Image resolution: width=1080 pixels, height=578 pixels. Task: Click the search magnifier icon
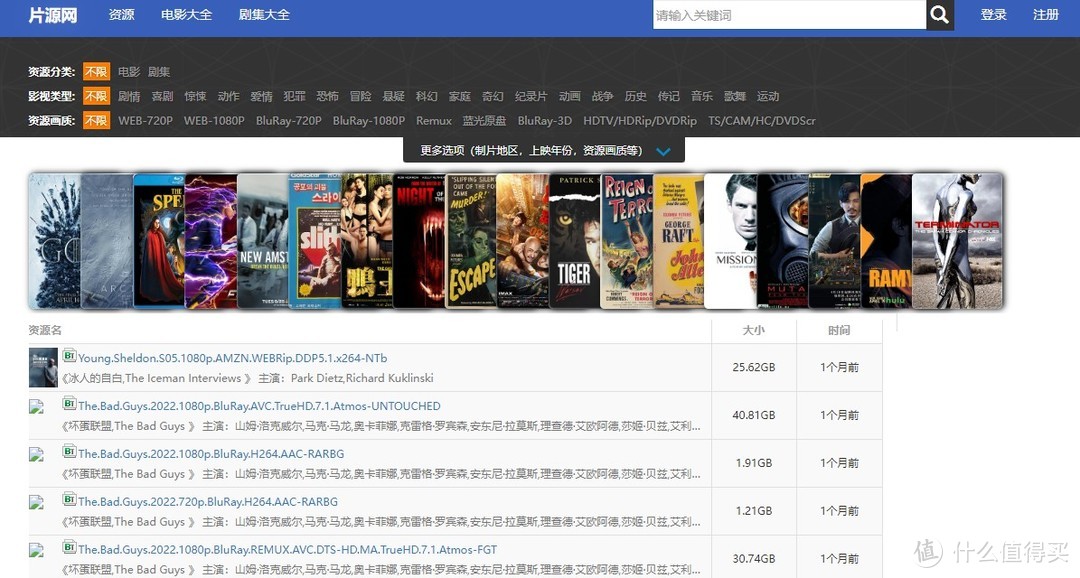click(938, 15)
